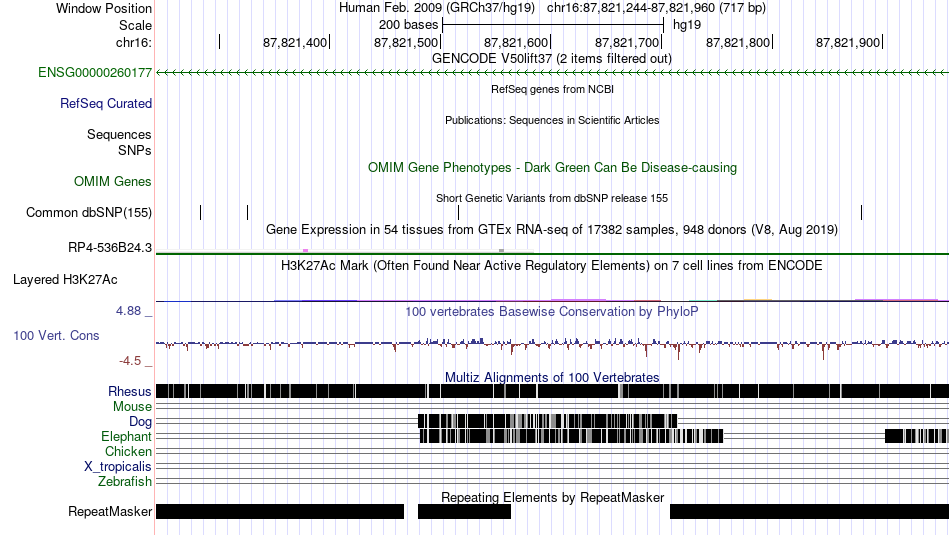Click the 200 bases scale bar
The width and height of the screenshot is (950, 535).
click(553, 25)
